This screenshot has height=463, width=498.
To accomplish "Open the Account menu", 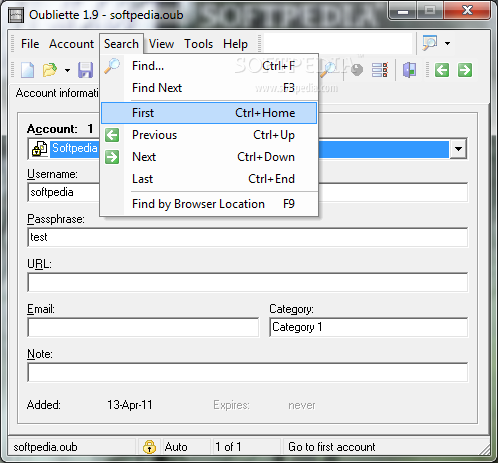I will click(x=72, y=44).
